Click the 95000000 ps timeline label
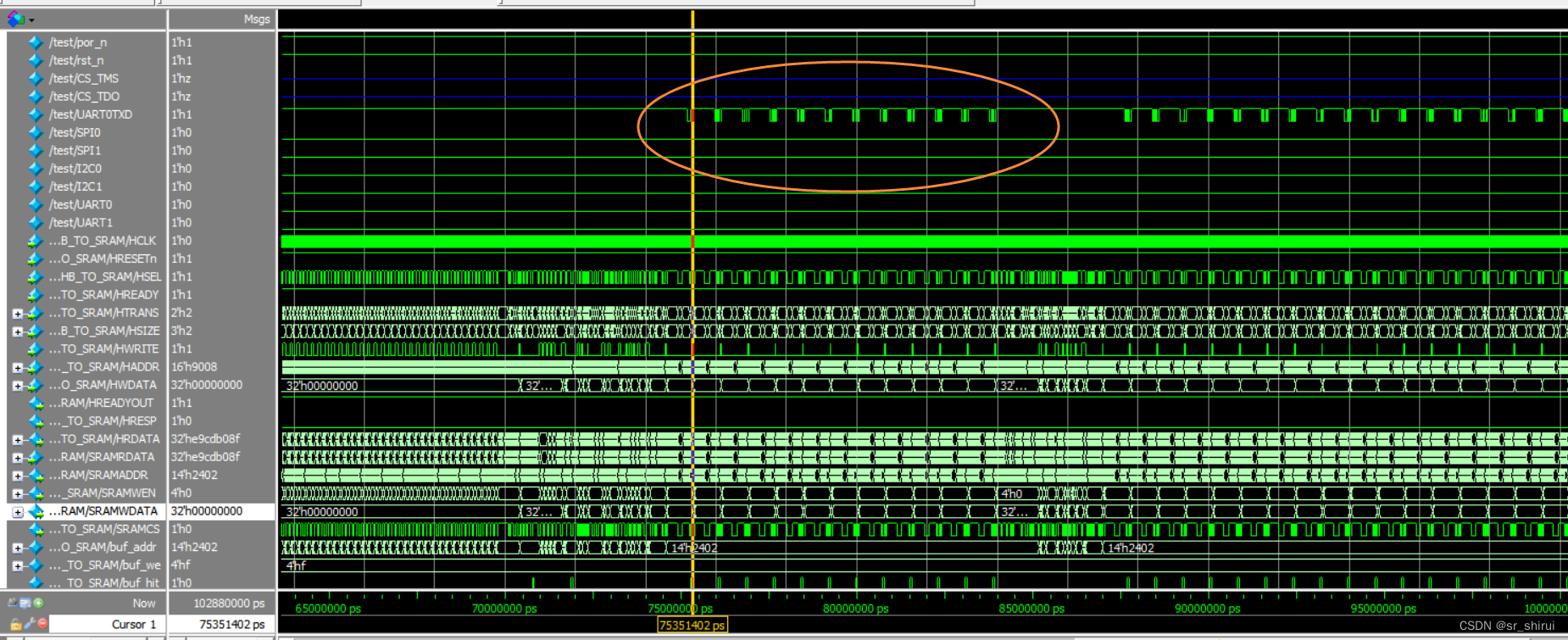This screenshot has width=1568, height=640. tap(1383, 609)
